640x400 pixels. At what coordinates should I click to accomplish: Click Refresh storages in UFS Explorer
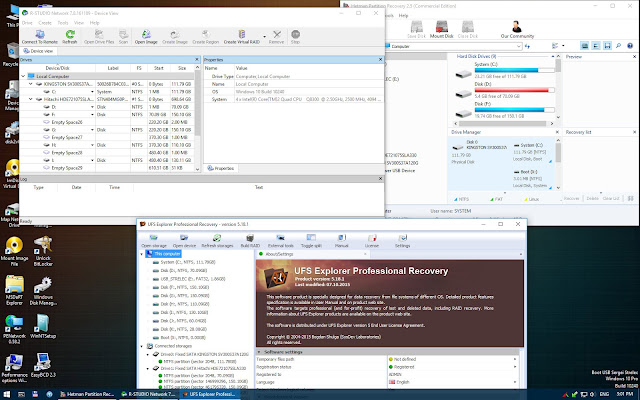(217, 241)
